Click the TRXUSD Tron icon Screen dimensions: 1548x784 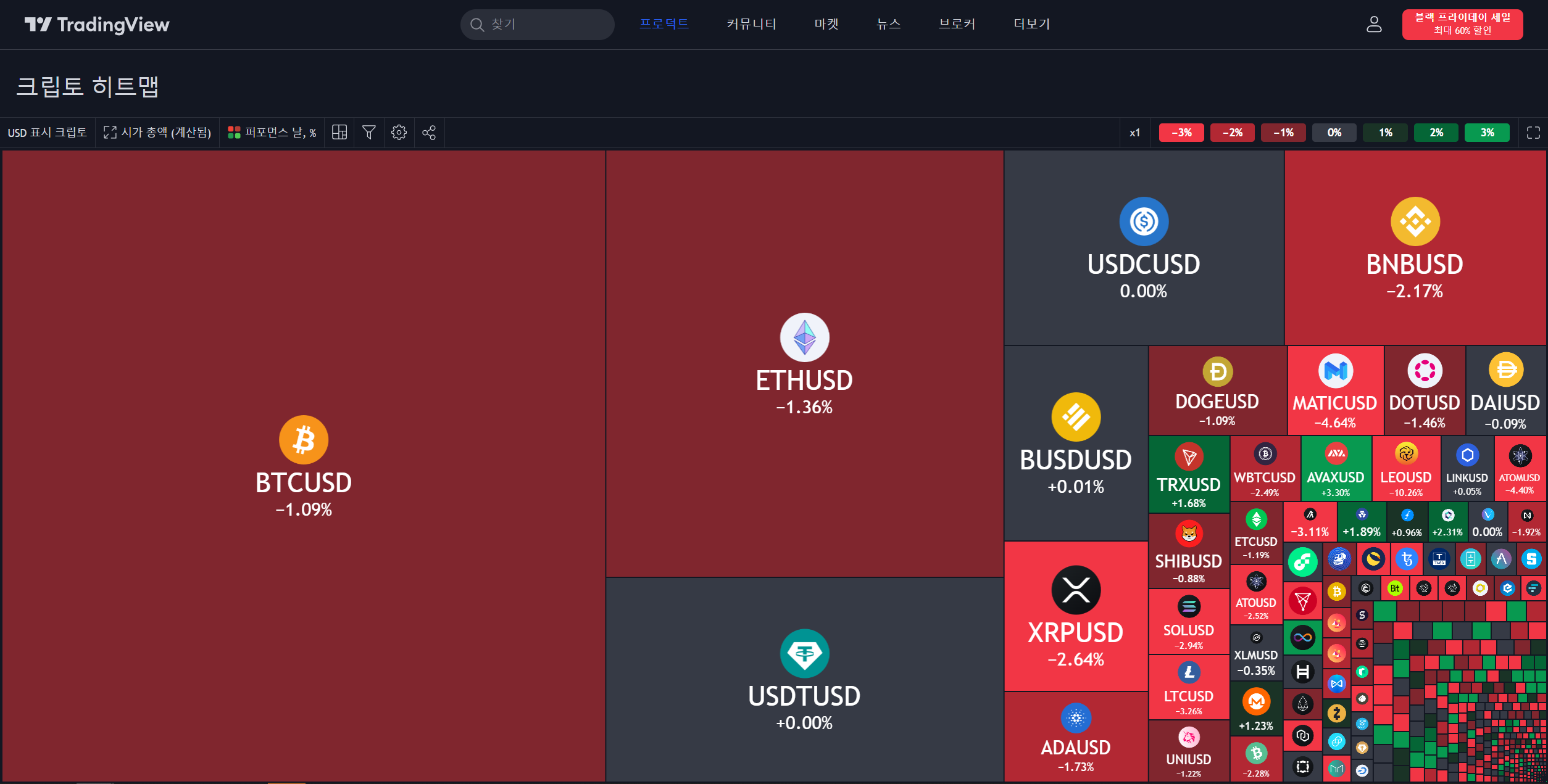click(x=1189, y=457)
